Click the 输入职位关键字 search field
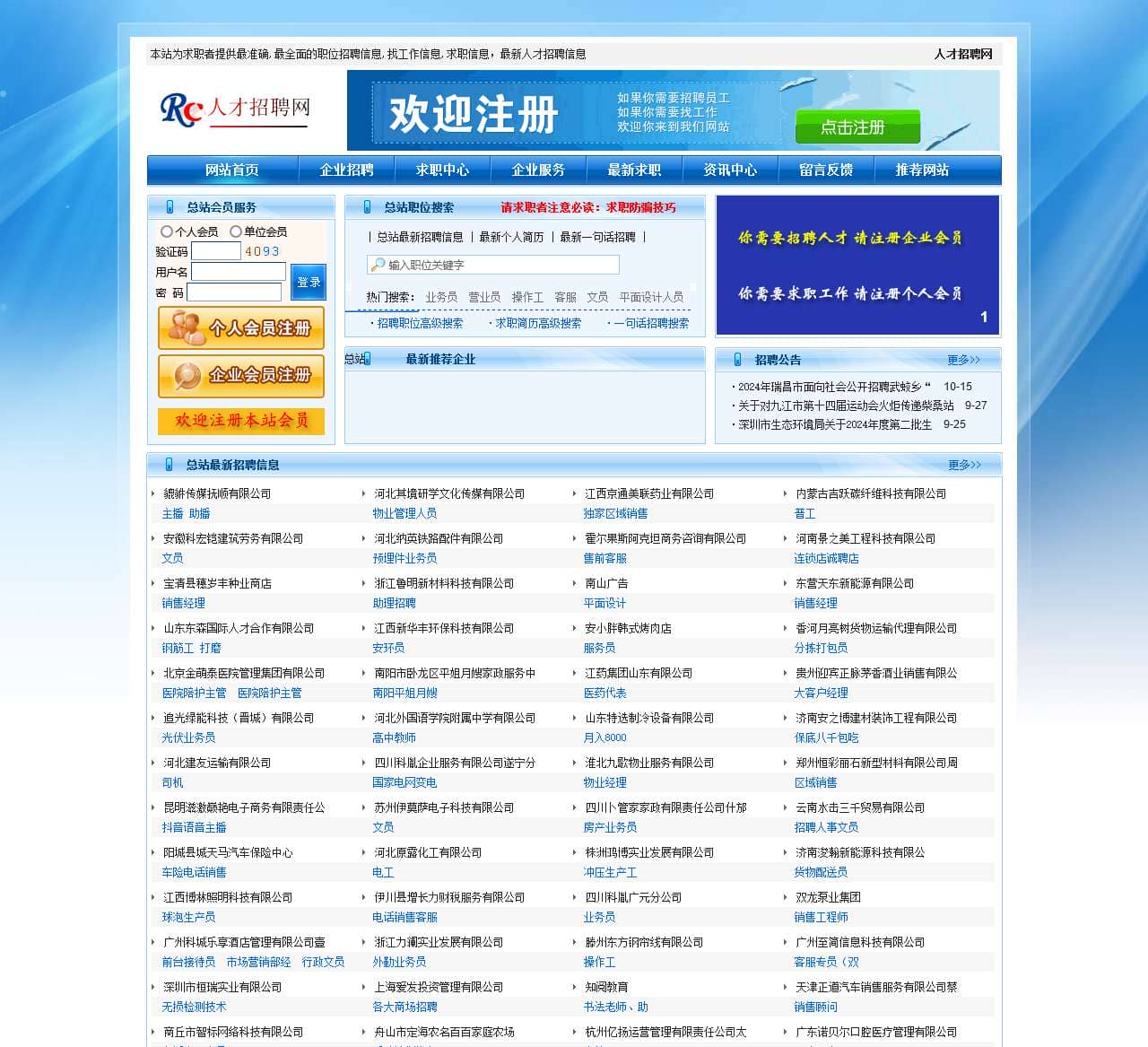Viewport: 1148px width, 1047px height. click(x=493, y=265)
